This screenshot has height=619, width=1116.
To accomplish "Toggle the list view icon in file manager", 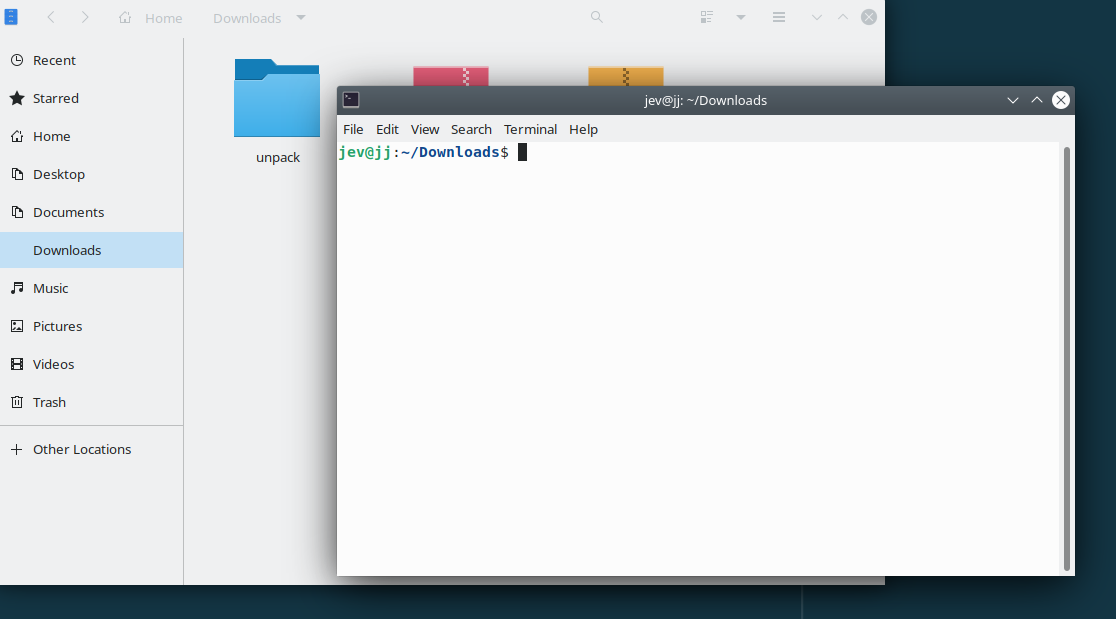I will pos(707,17).
